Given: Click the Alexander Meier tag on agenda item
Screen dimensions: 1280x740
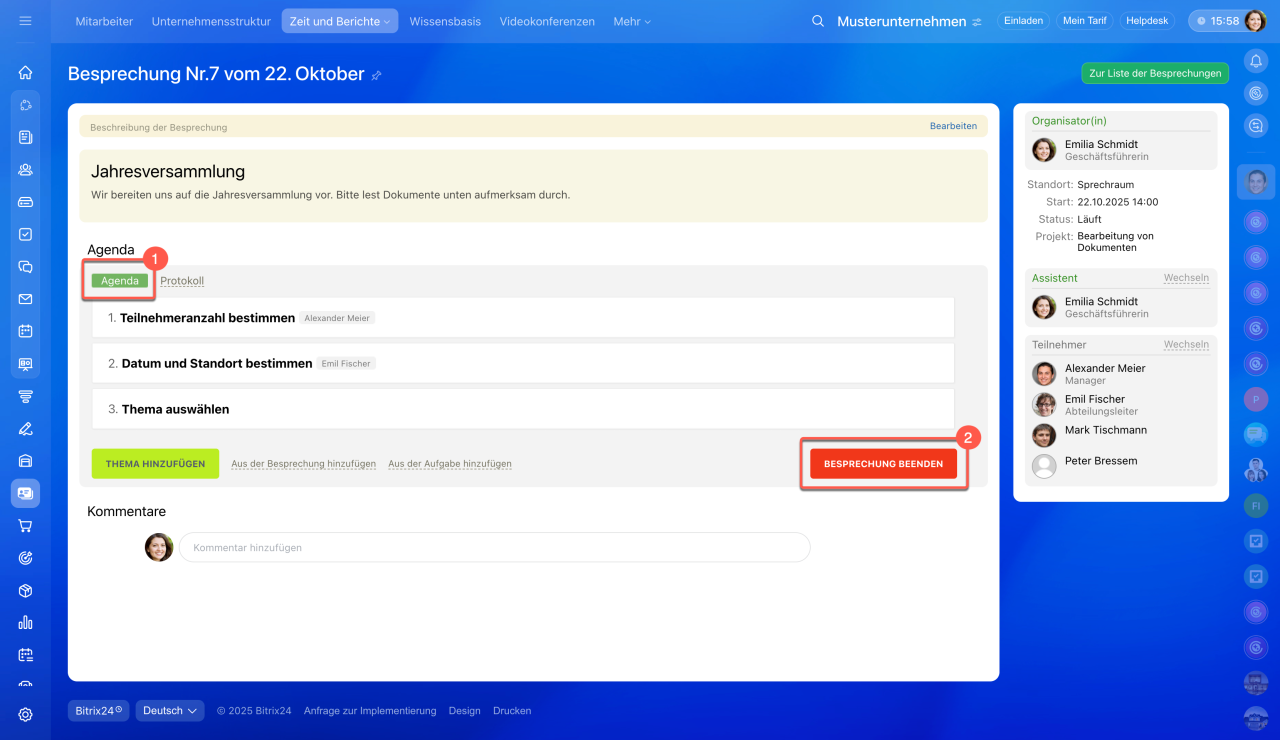Looking at the screenshot, I should (x=337, y=318).
